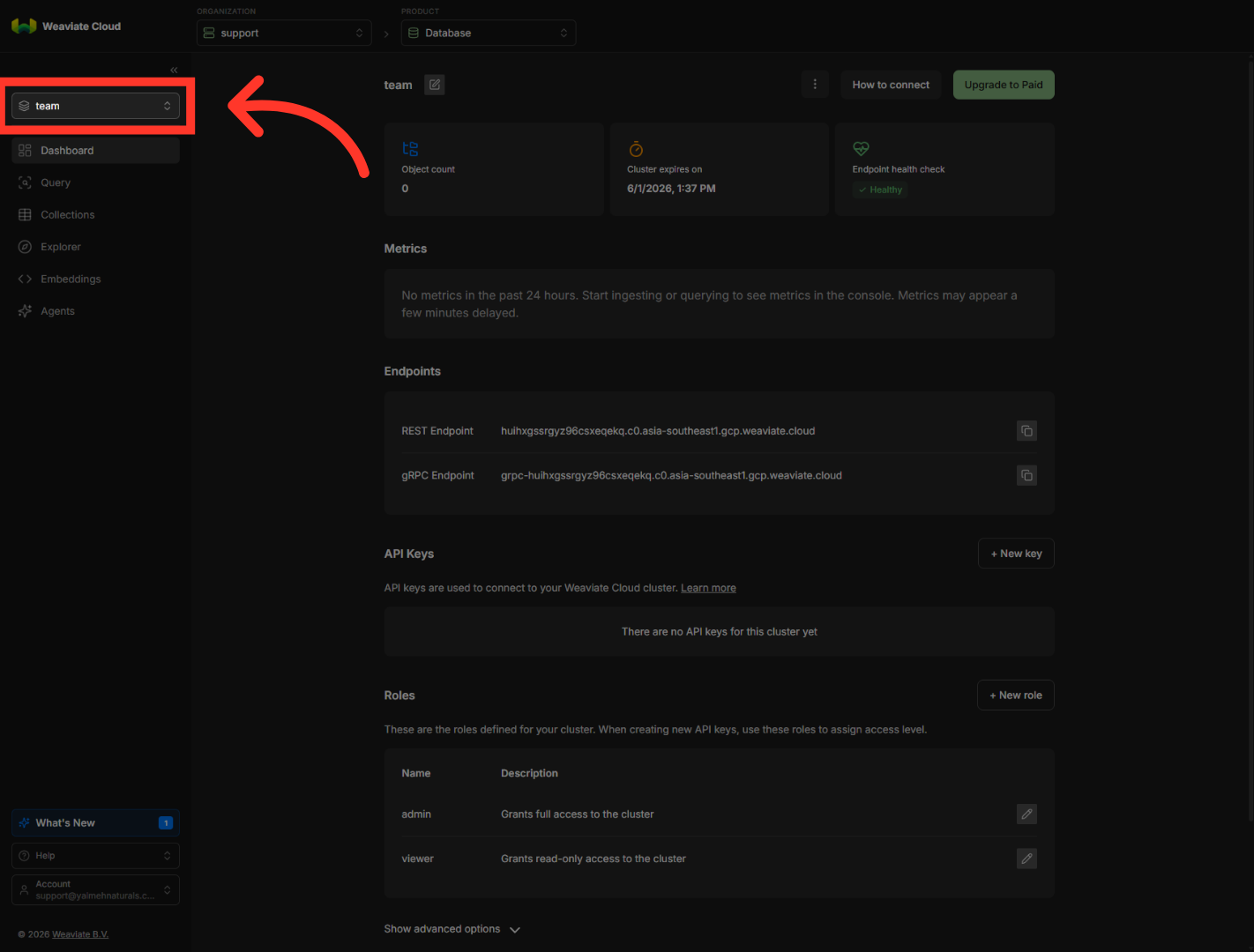Click the Dashboard grid icon
Screen dimensions: 1254x952
pos(25,151)
